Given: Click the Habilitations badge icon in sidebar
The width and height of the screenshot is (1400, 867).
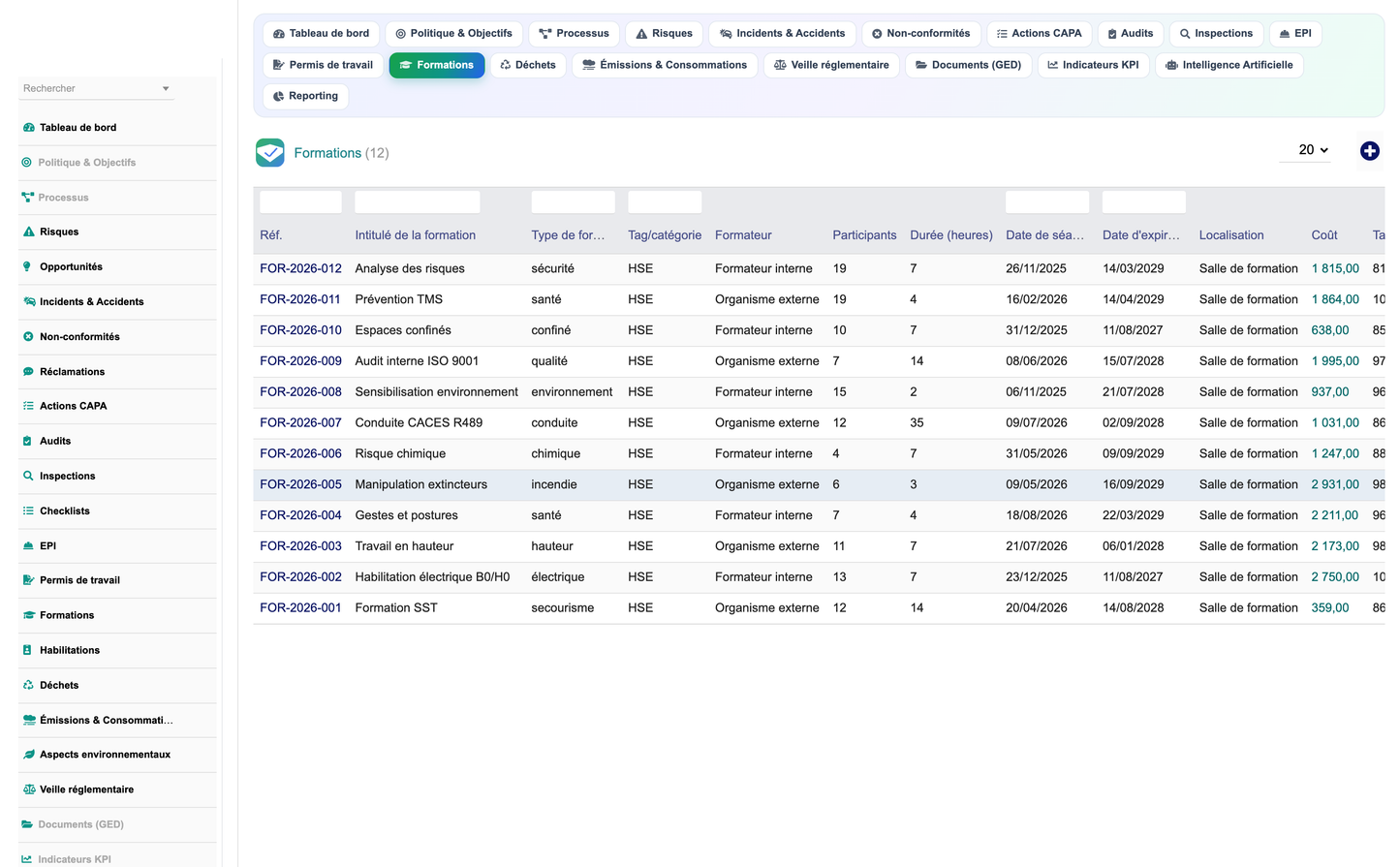Looking at the screenshot, I should [28, 650].
